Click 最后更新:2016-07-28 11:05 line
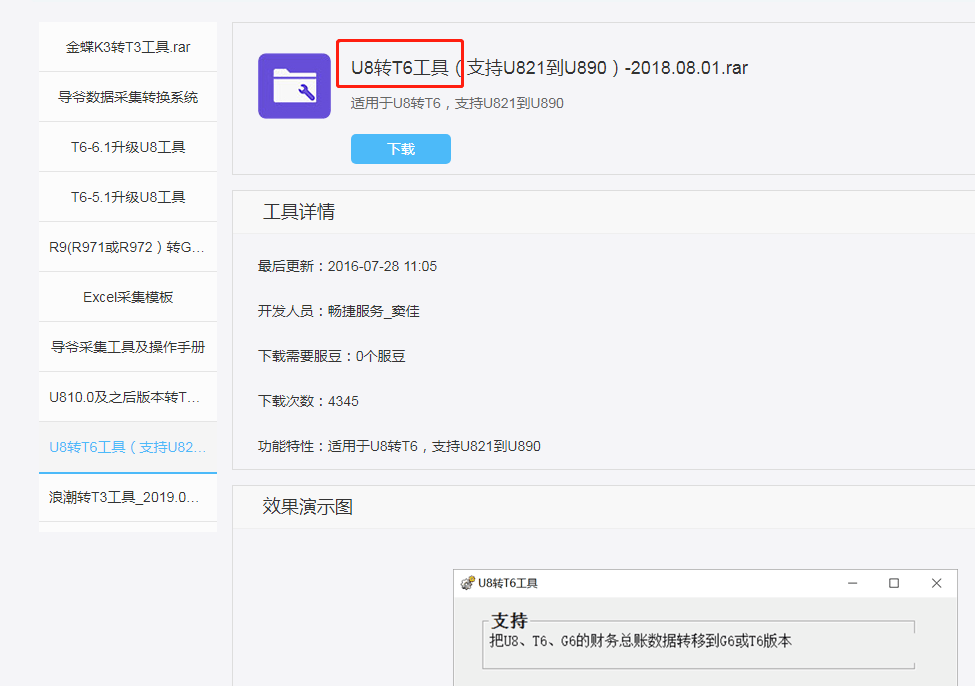Image resolution: width=975 pixels, height=686 pixels. point(348,266)
